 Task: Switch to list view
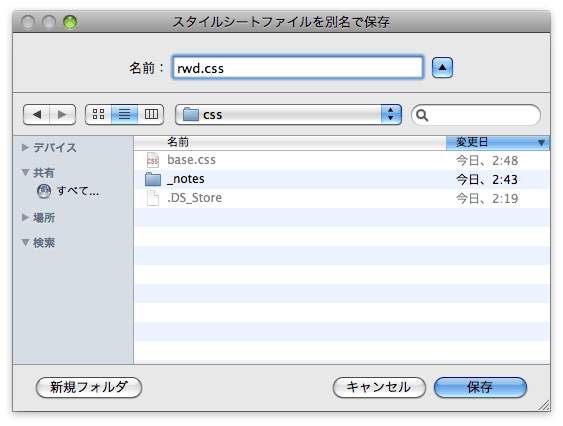[125, 115]
